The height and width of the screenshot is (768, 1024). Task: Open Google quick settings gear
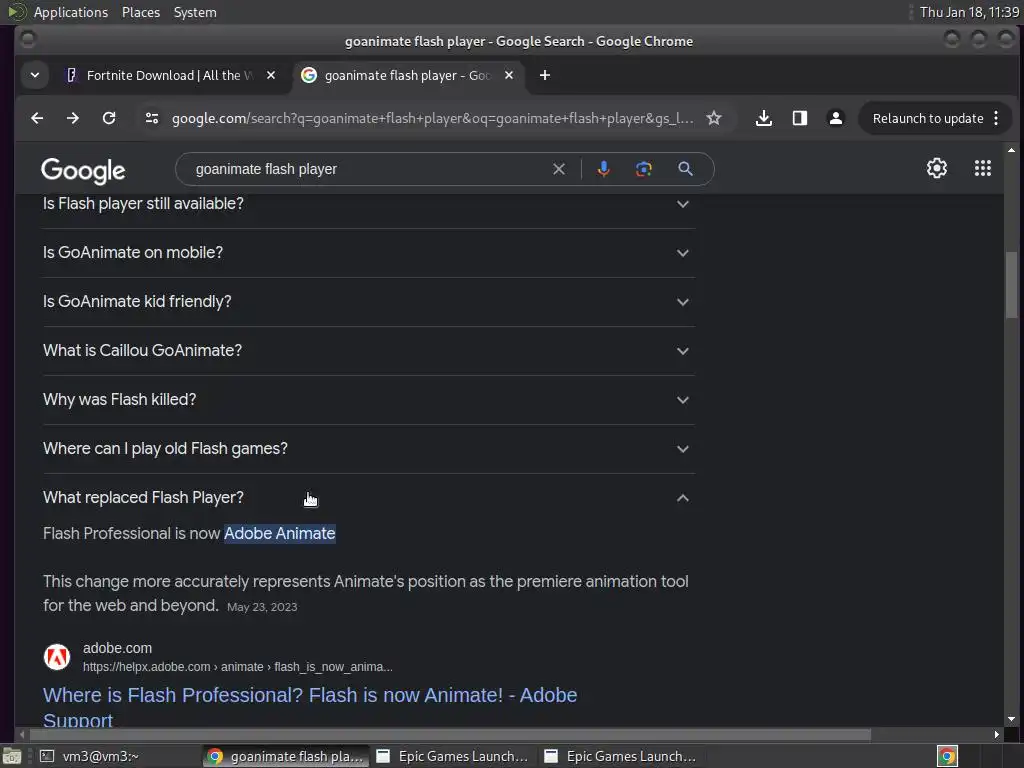pyautogui.click(x=936, y=168)
